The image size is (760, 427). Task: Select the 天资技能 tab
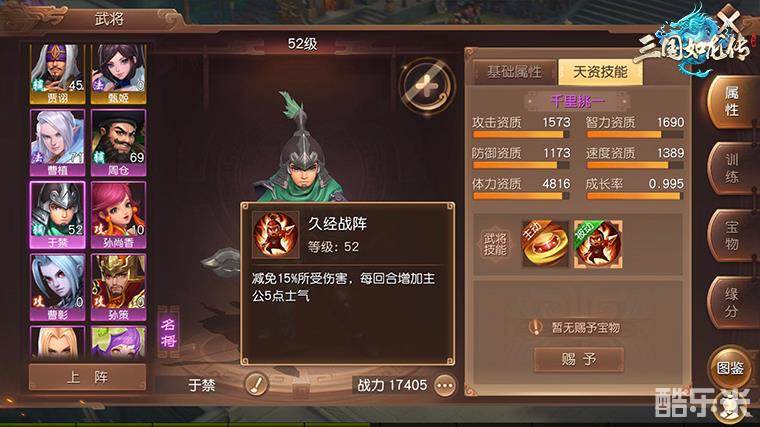tap(600, 72)
